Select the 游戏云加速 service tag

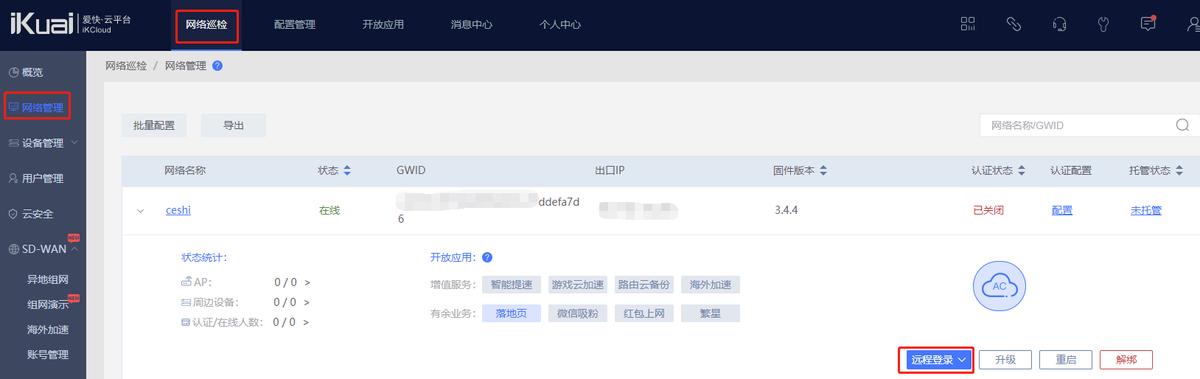577,285
